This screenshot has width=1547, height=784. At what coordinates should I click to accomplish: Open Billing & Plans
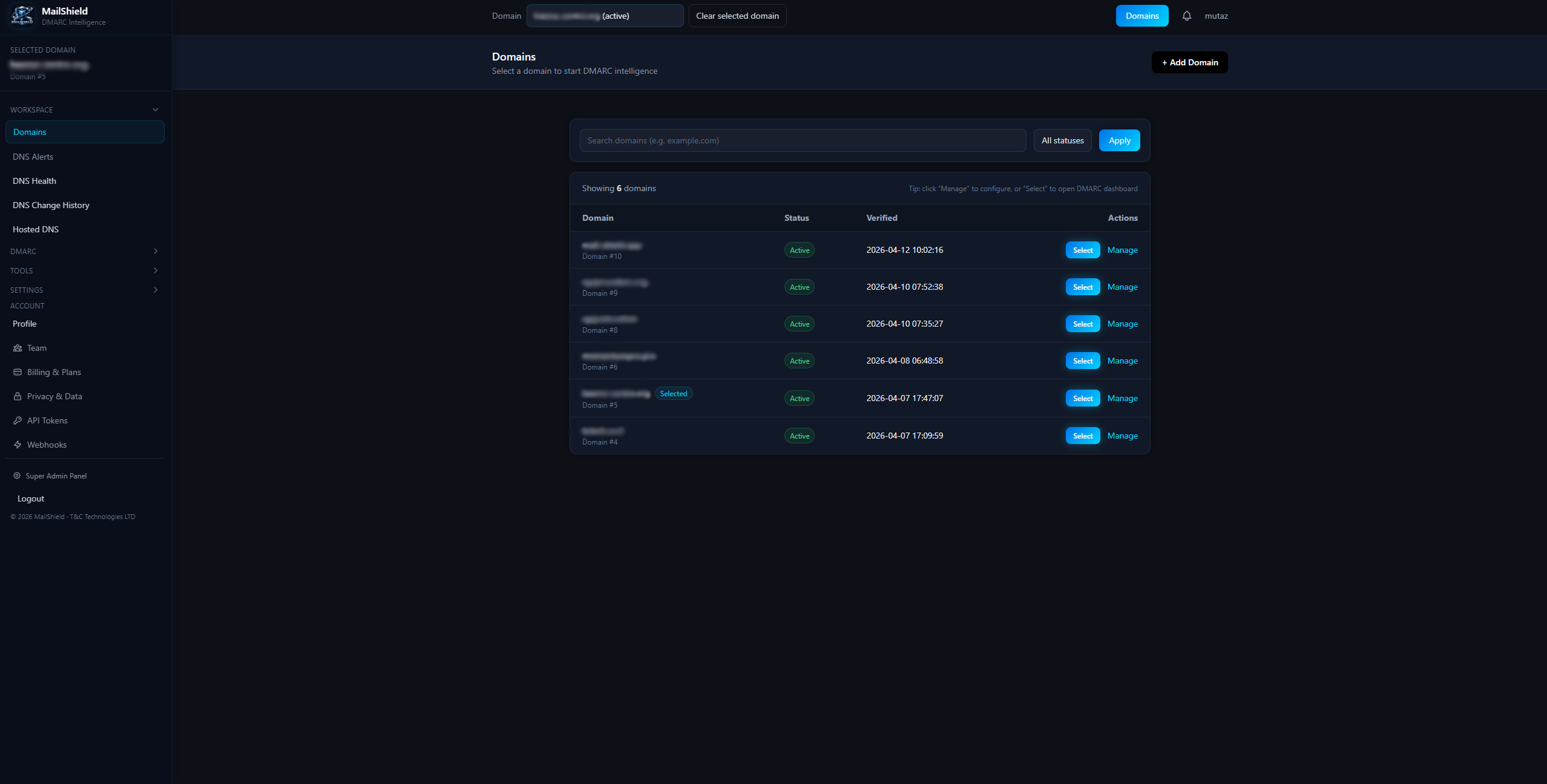click(54, 372)
